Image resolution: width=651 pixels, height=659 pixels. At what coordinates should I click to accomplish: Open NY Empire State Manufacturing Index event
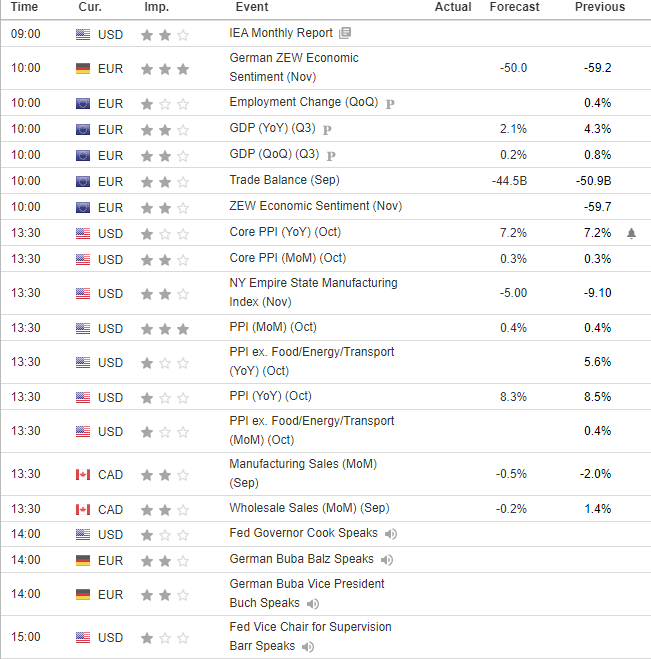click(313, 292)
